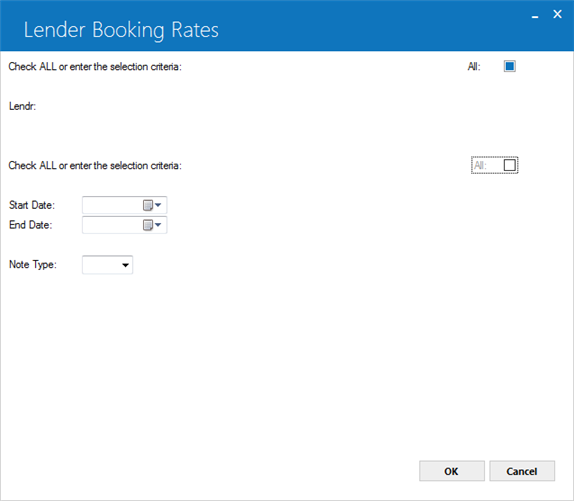Click inside the End Date text field
This screenshot has height=501, width=574.
[x=112, y=225]
